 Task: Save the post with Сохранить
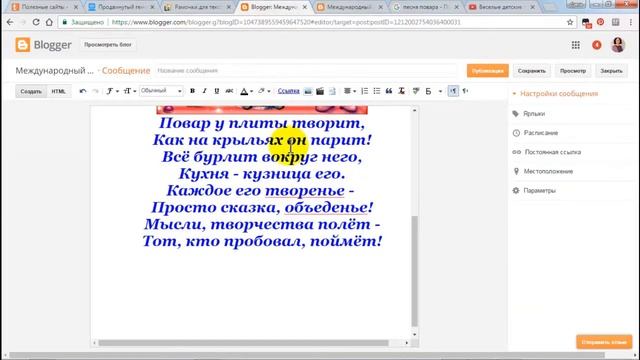(x=531, y=71)
